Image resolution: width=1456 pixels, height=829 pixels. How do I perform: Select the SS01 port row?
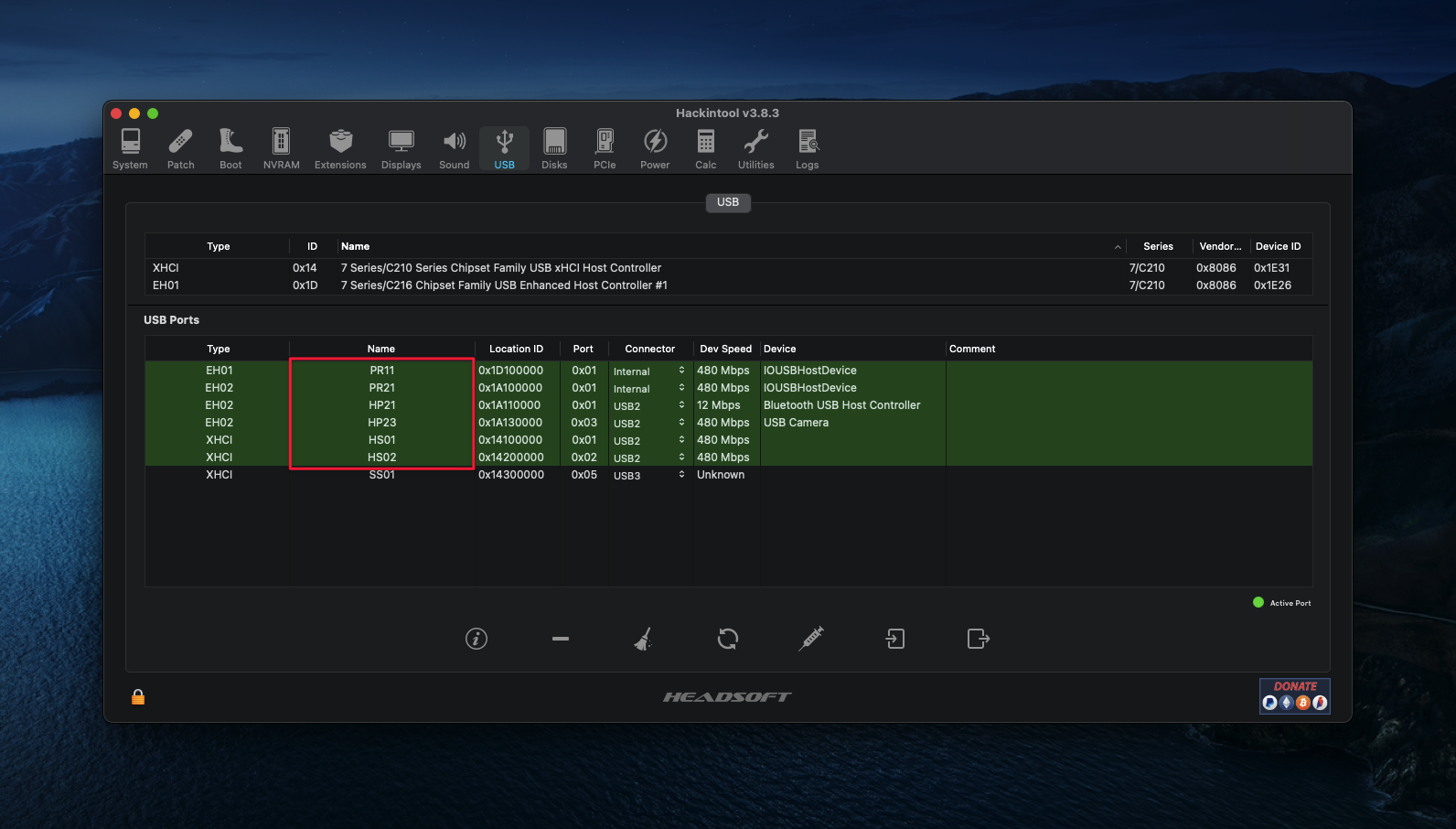(382, 475)
